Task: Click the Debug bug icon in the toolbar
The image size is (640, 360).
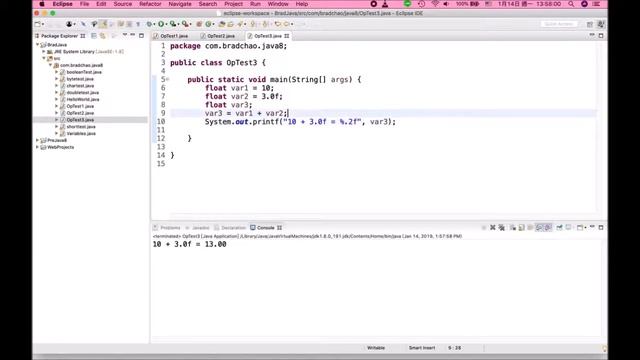Action: tap(149, 24)
